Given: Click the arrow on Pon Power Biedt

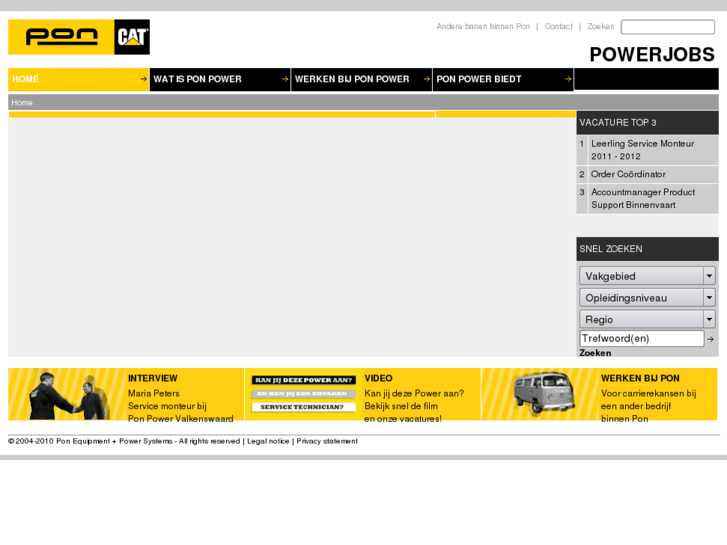Looking at the screenshot, I should (568, 79).
